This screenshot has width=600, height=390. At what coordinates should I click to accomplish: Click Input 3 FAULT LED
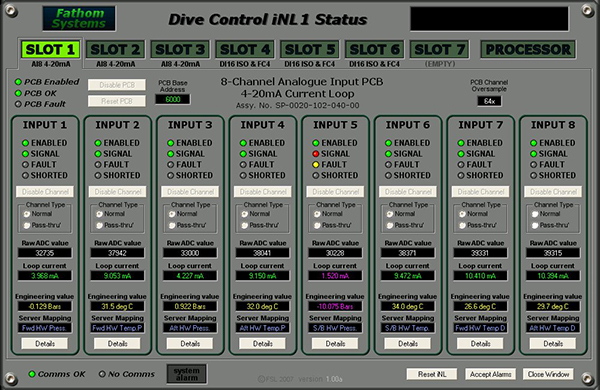[171, 165]
